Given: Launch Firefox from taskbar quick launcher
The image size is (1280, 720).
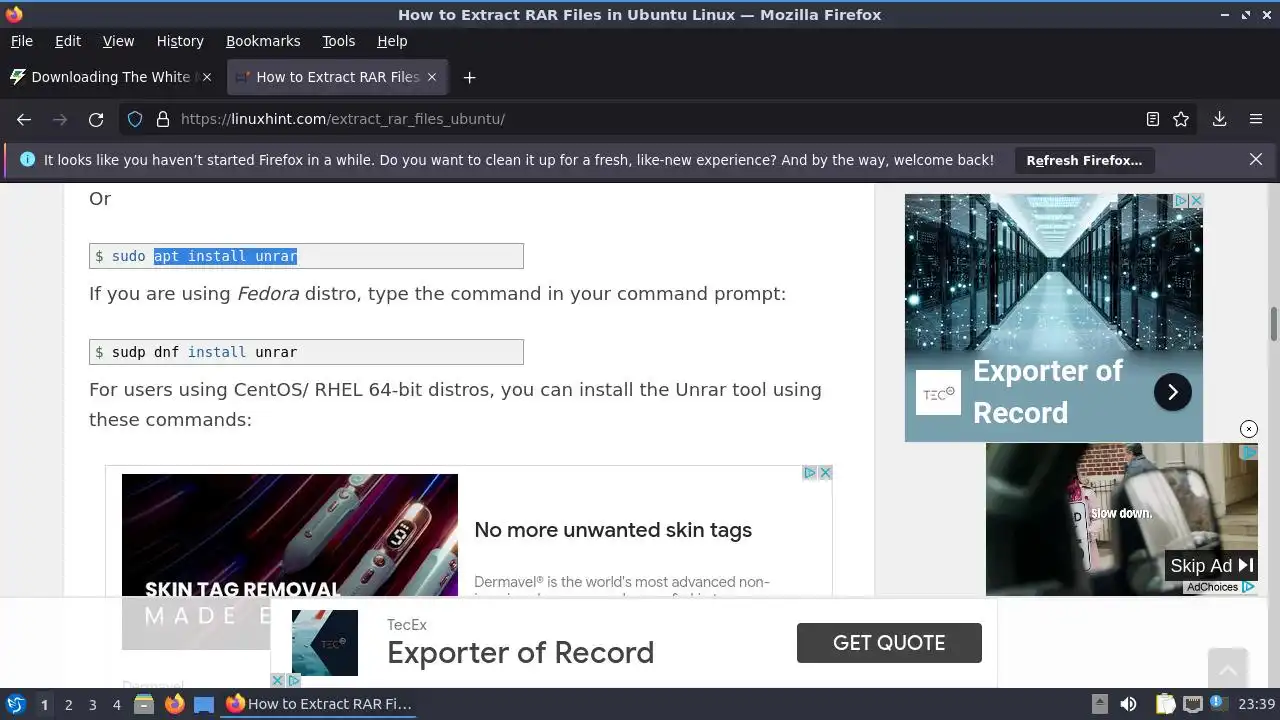Looking at the screenshot, I should click(x=174, y=704).
